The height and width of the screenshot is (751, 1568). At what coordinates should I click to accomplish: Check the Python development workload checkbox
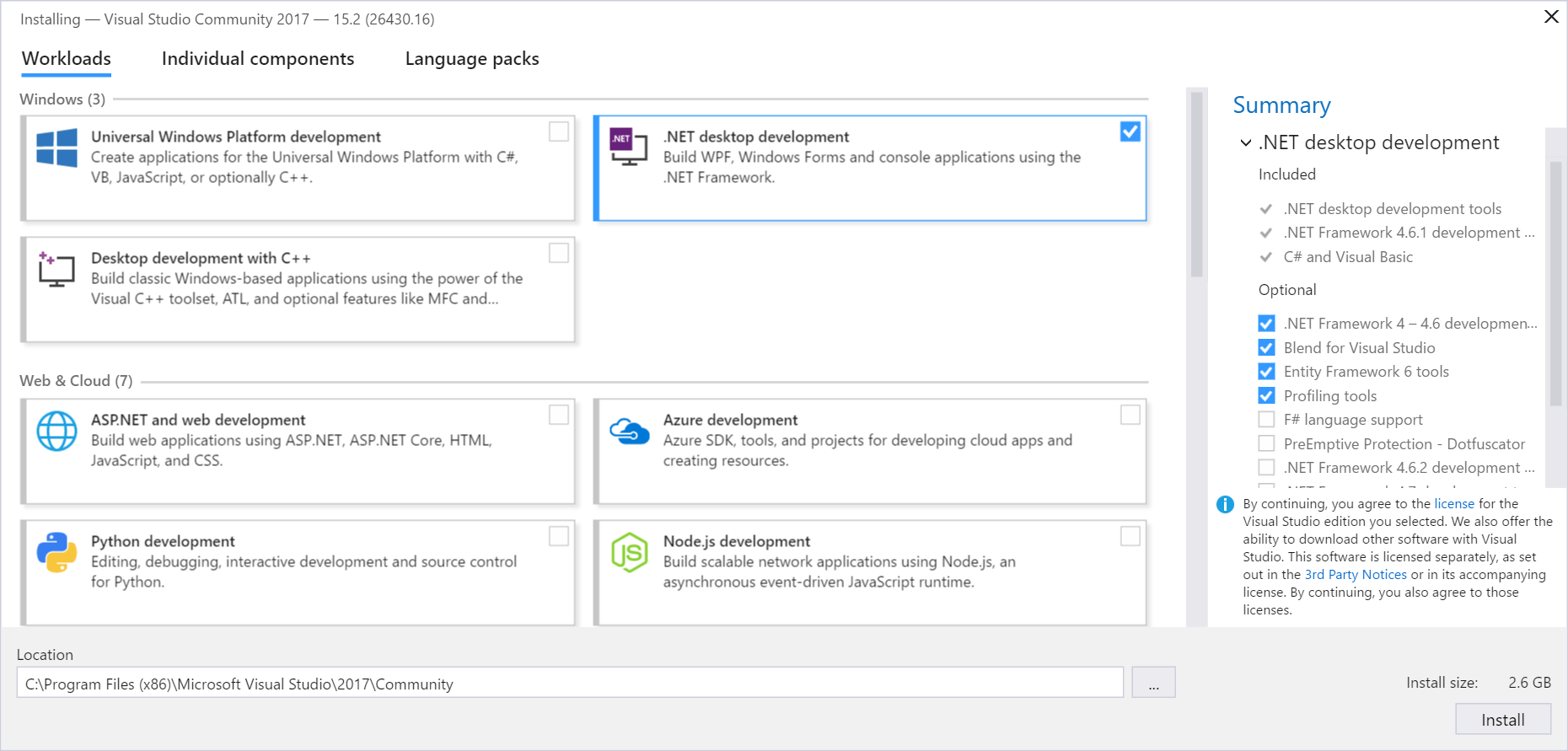(x=558, y=537)
